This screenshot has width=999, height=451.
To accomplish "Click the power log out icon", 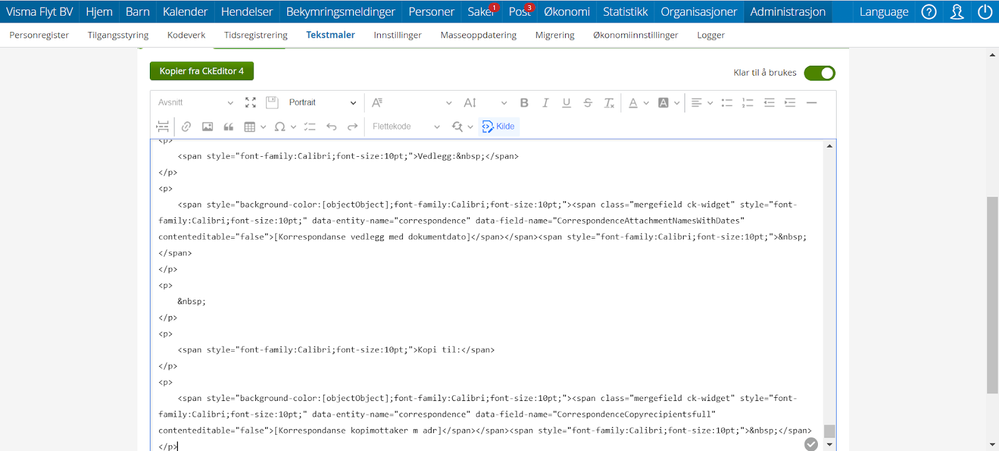I will pyautogui.click(x=985, y=11).
